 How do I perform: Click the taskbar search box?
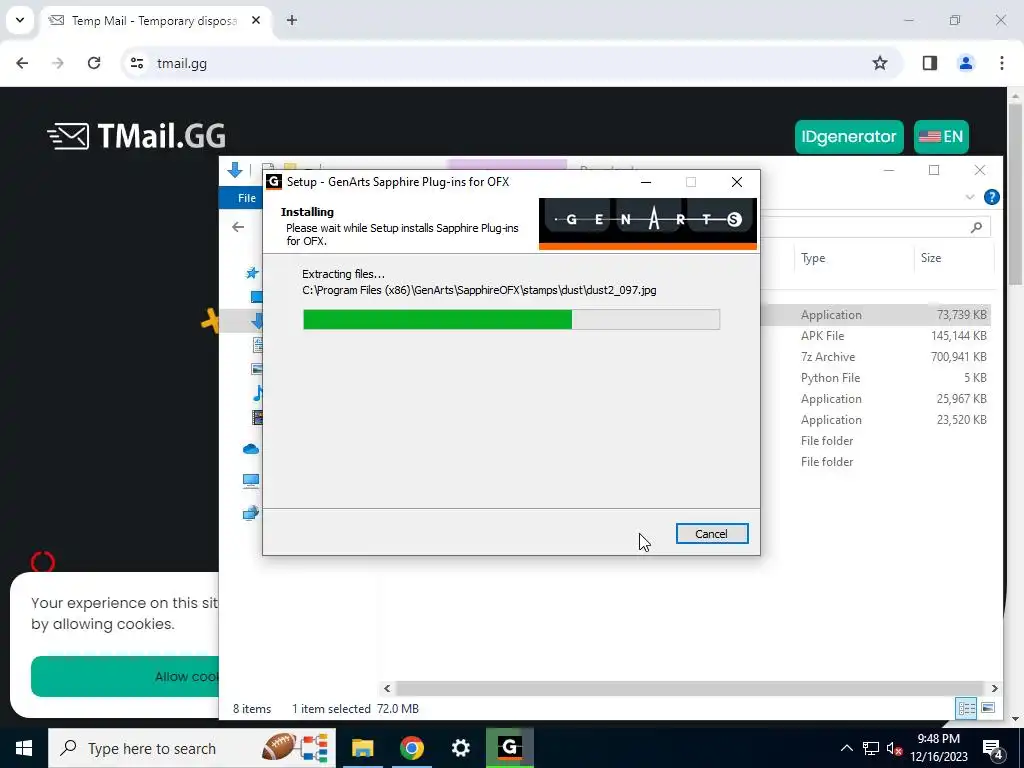192,748
